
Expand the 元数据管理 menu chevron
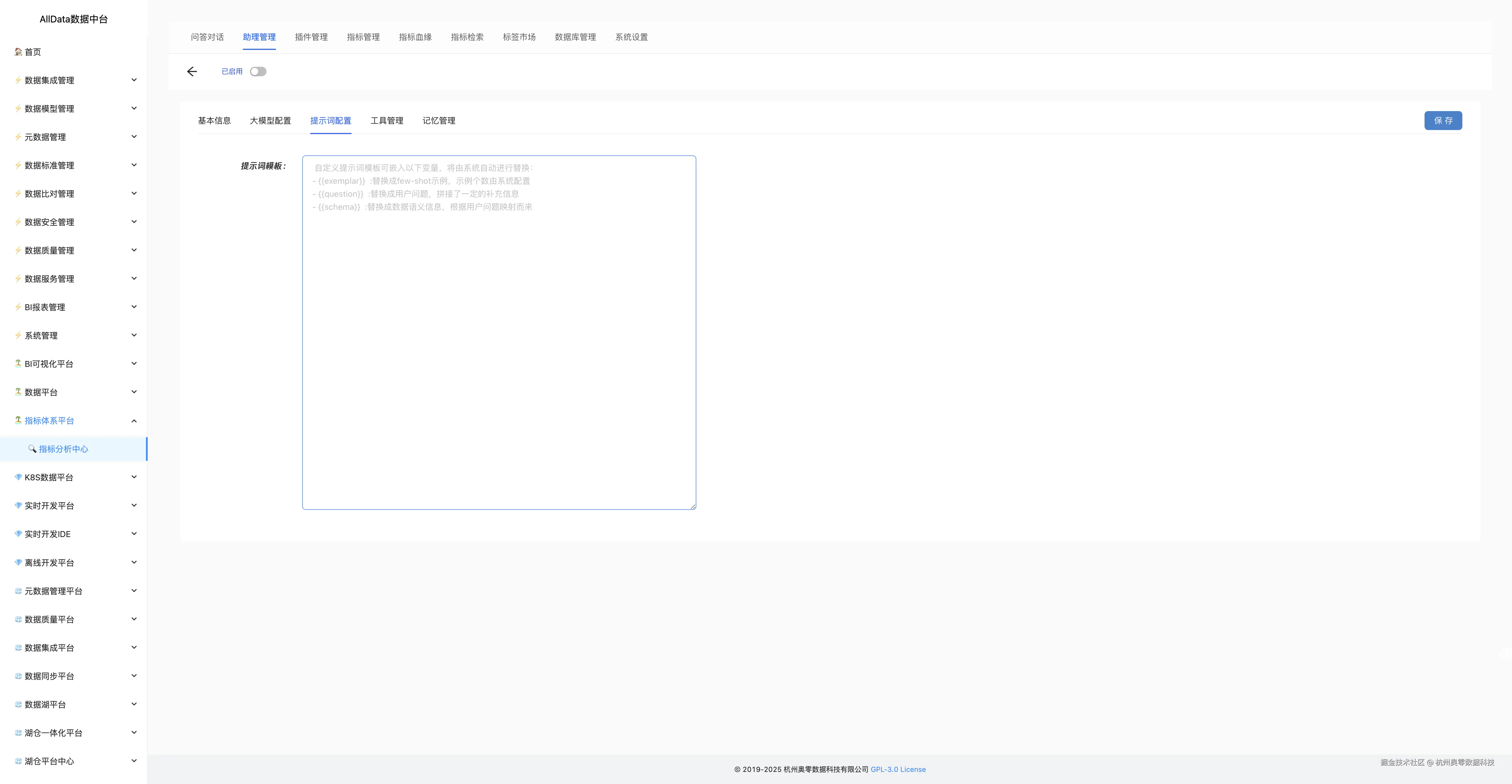point(134,137)
